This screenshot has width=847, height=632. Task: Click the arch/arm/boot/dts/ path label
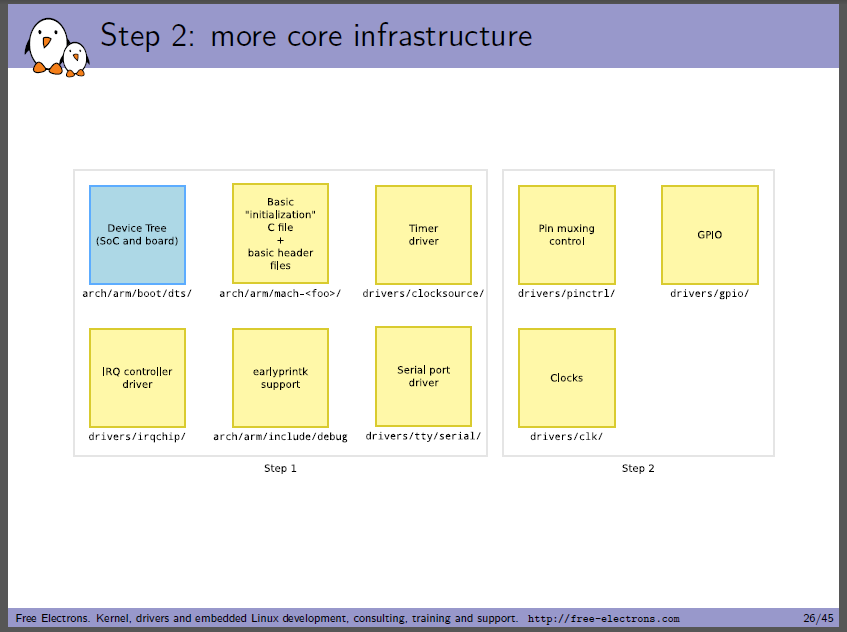137,293
